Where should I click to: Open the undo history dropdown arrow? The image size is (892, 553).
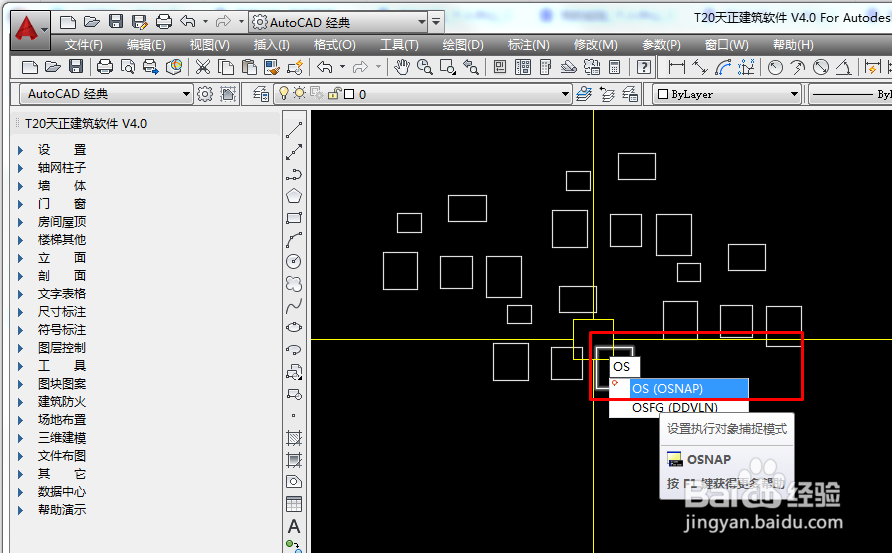342,67
